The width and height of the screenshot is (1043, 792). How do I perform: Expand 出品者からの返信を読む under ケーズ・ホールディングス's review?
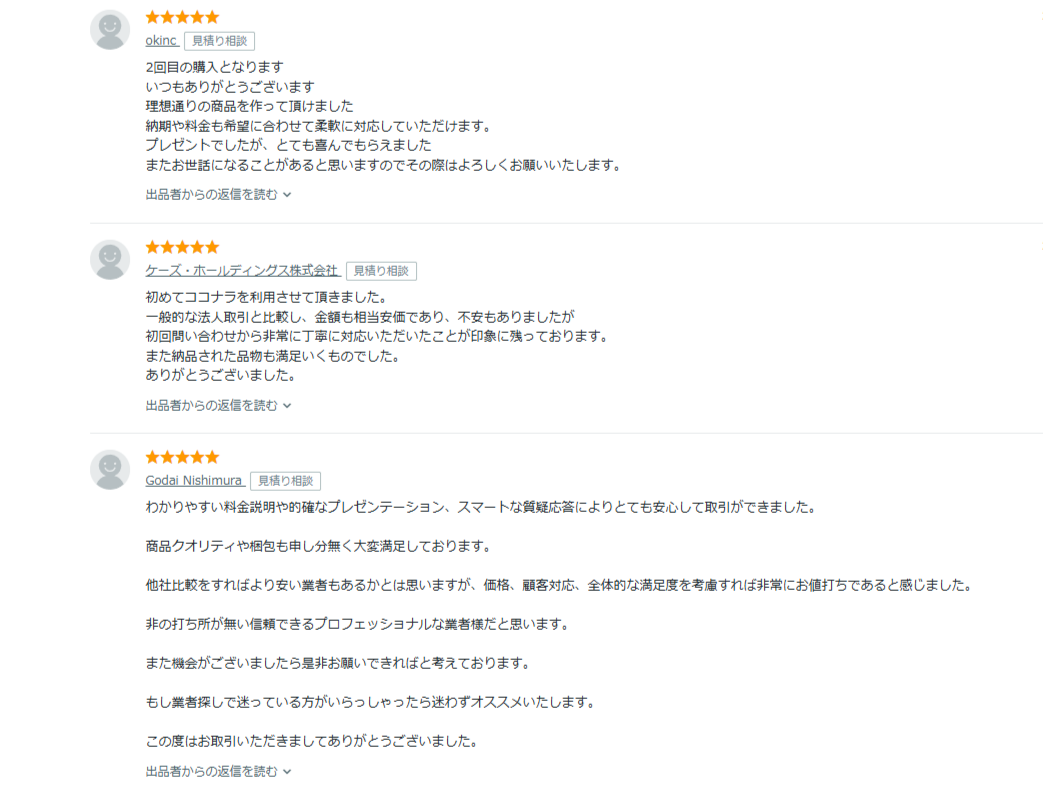[212, 405]
